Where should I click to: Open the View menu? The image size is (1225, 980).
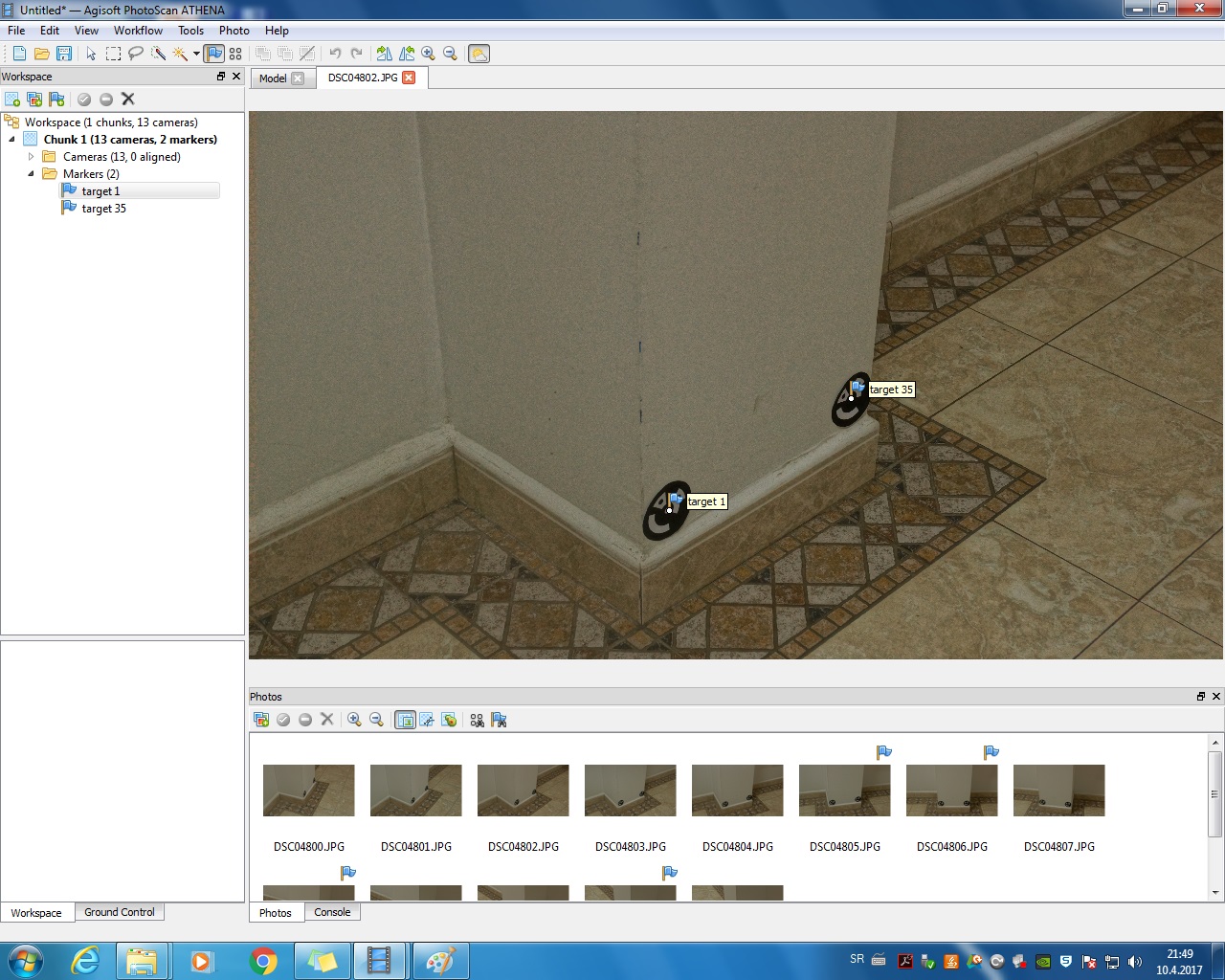tap(86, 31)
